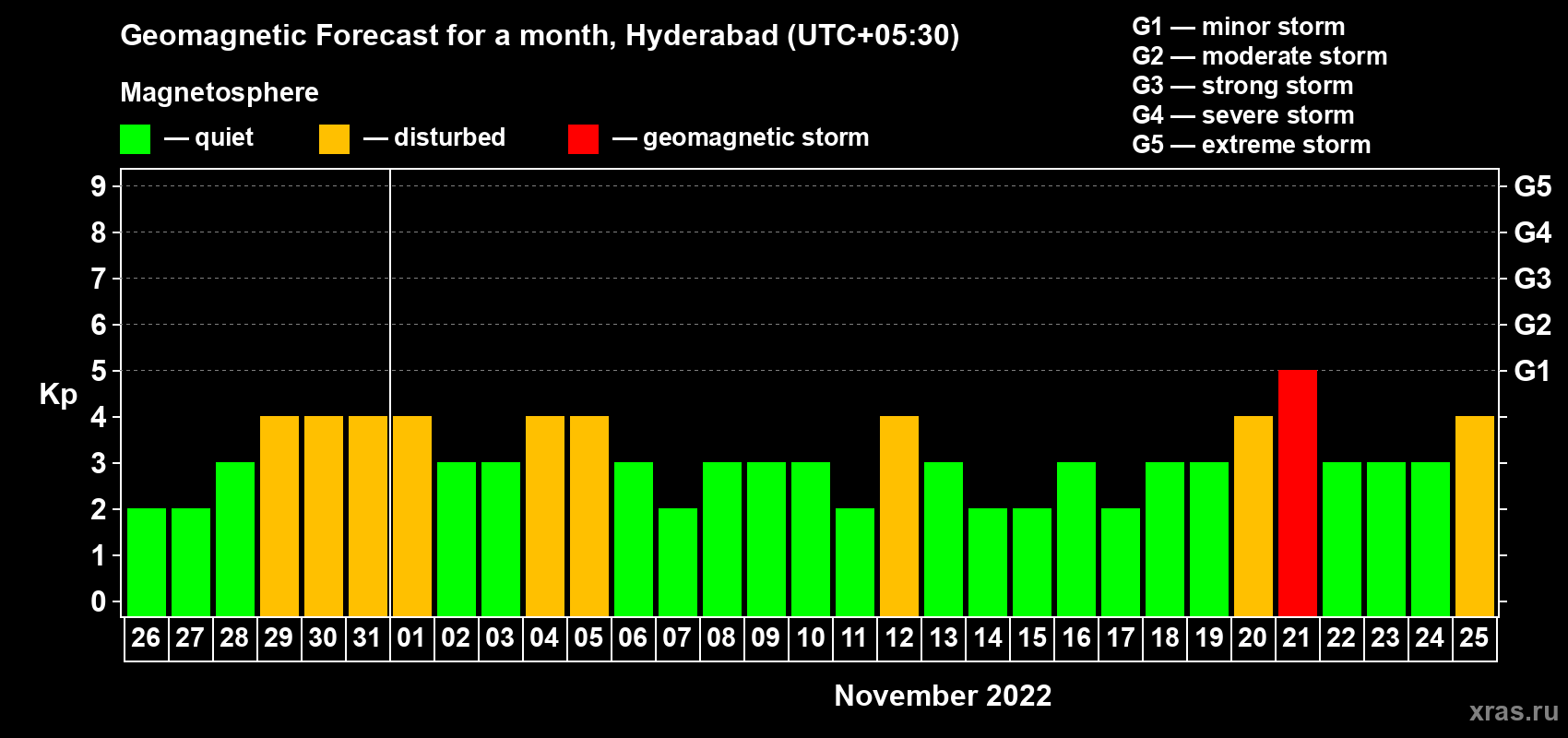
Task: Click date label '15' on the axis
Action: click(x=1031, y=638)
